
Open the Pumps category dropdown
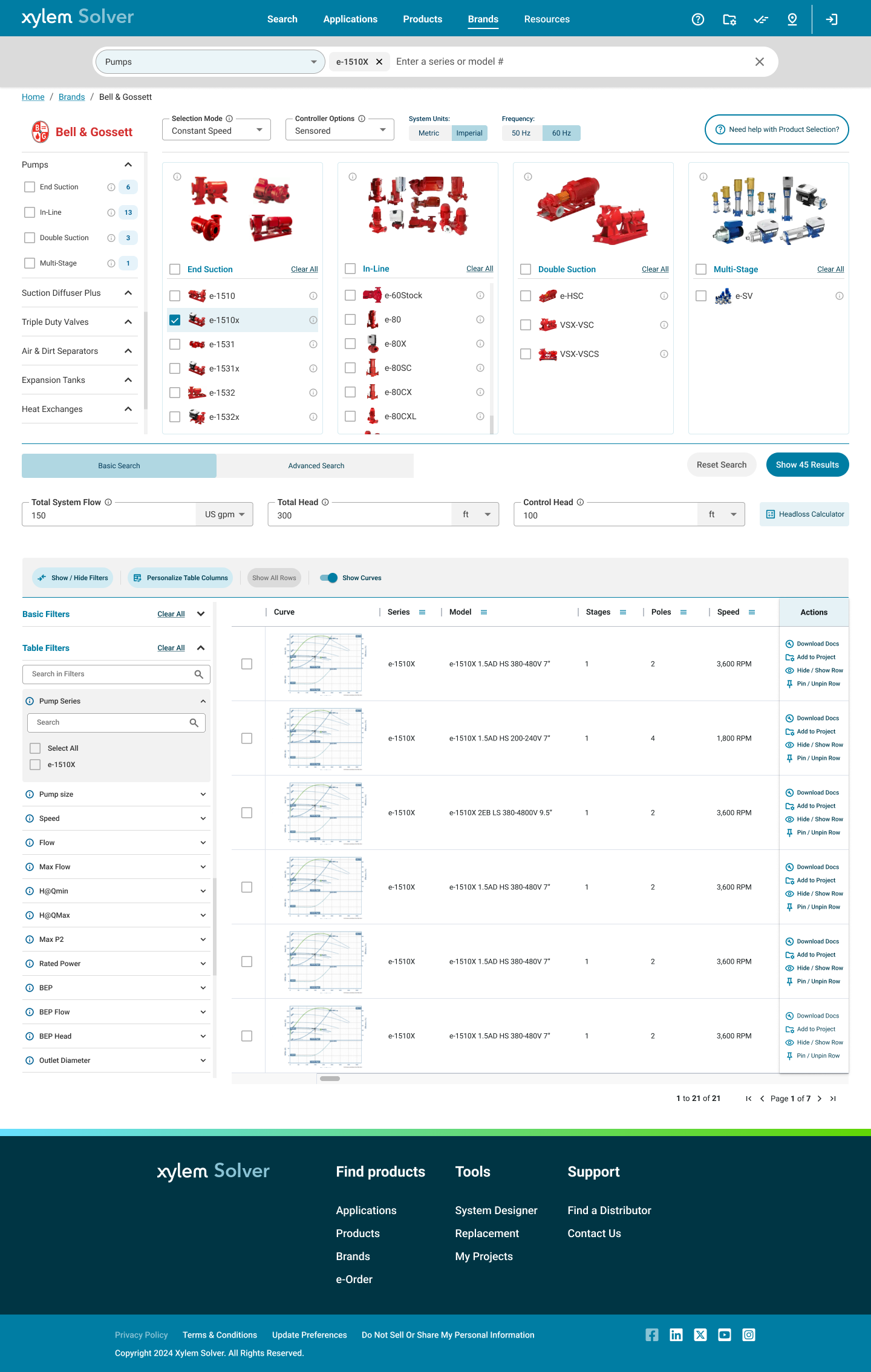coord(210,62)
